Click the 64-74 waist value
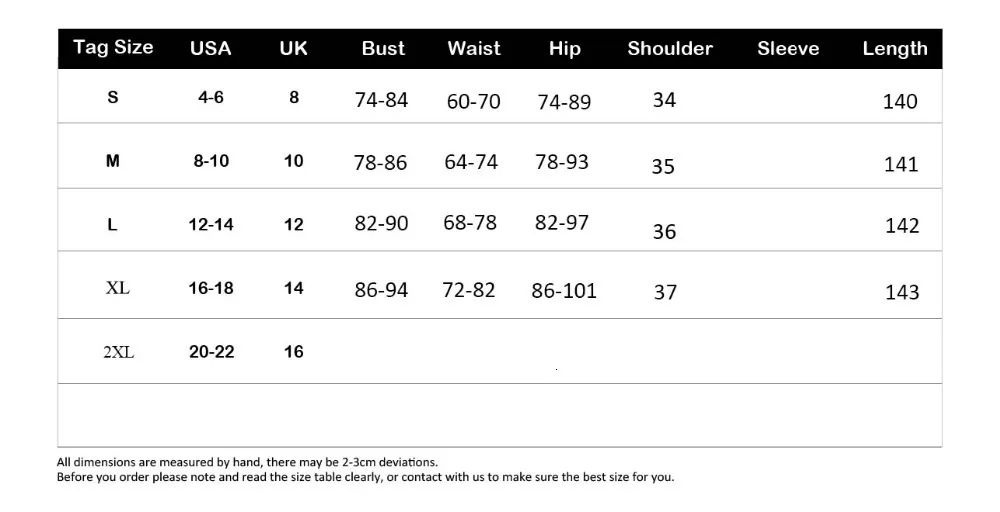Screen dimensions: 1000x512 471,162
